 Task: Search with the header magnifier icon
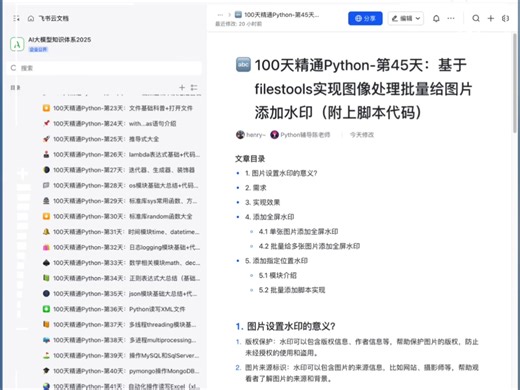[x=476, y=18]
